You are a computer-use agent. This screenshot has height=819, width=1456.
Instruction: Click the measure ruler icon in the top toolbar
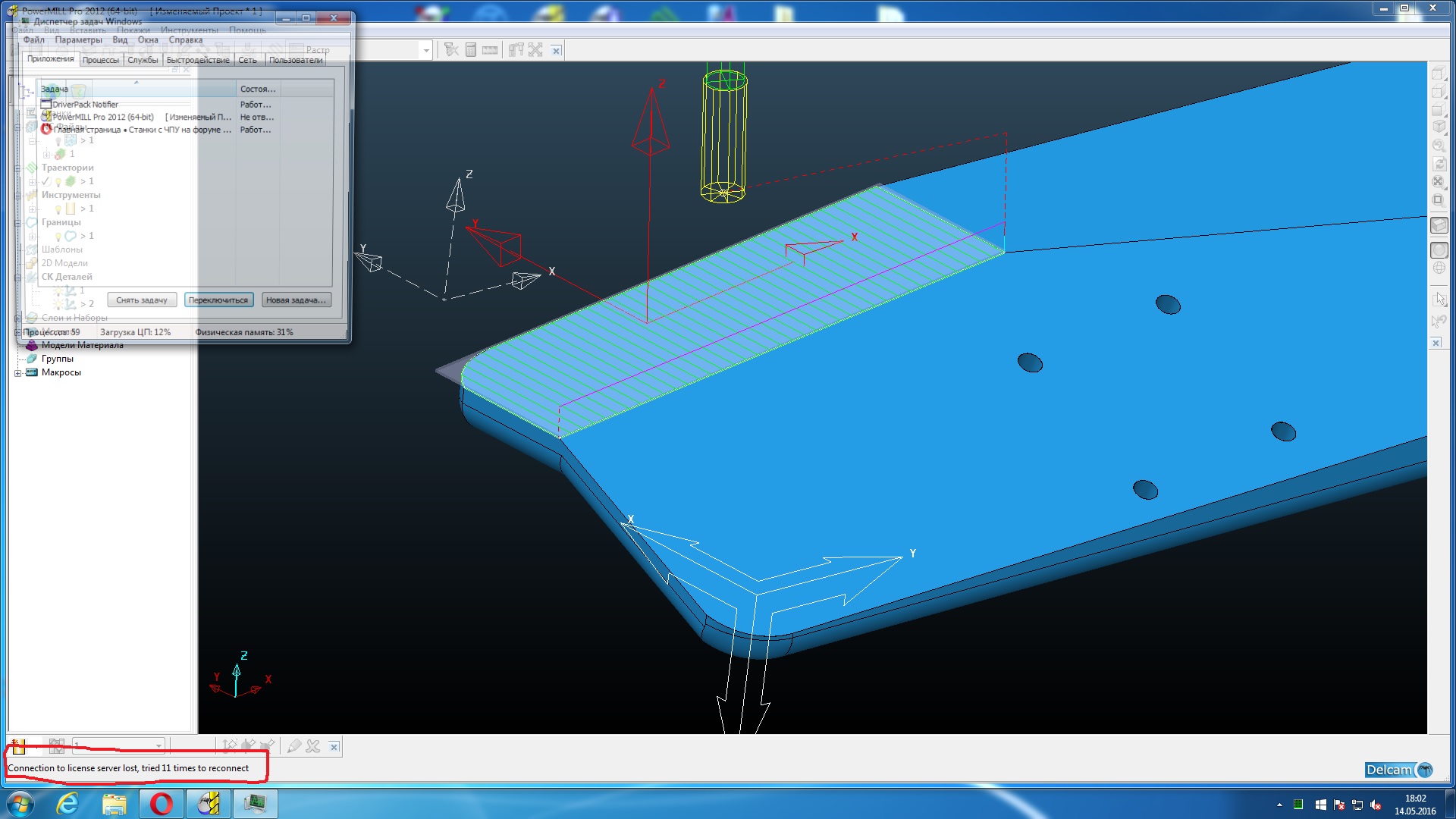(x=490, y=50)
